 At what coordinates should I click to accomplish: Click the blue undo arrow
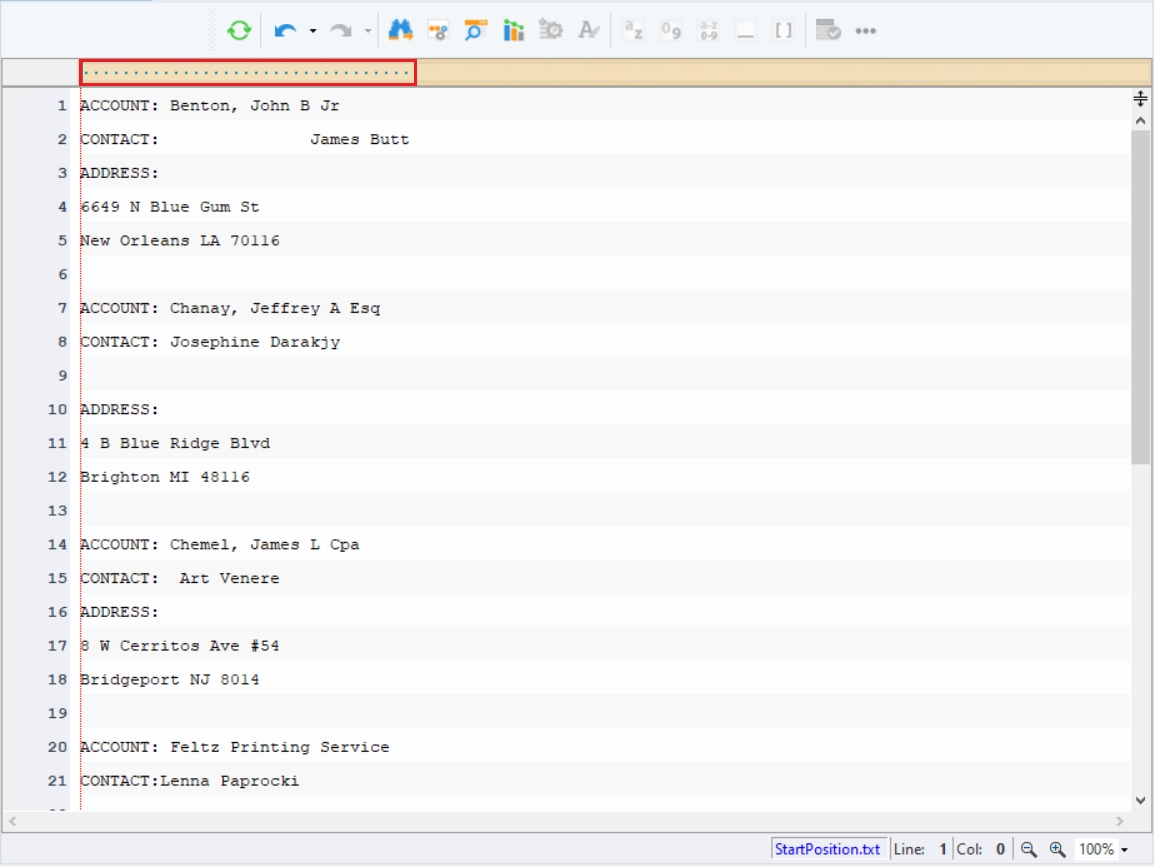pyautogui.click(x=285, y=31)
